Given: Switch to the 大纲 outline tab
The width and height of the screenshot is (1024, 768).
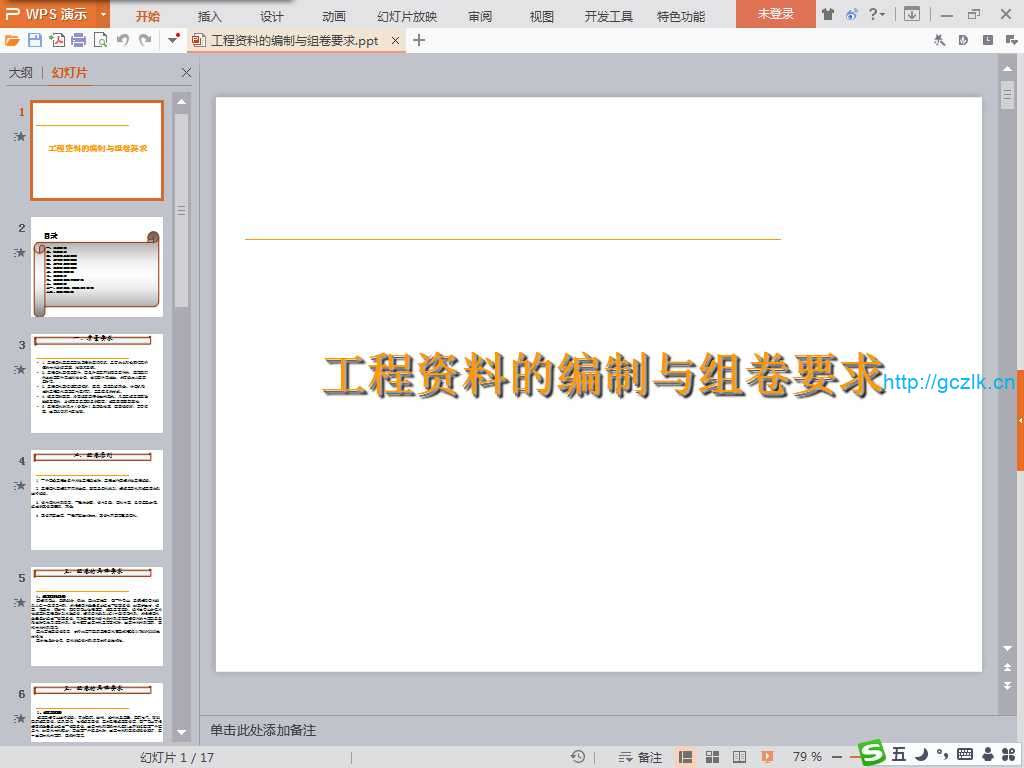Looking at the screenshot, I should coord(21,73).
